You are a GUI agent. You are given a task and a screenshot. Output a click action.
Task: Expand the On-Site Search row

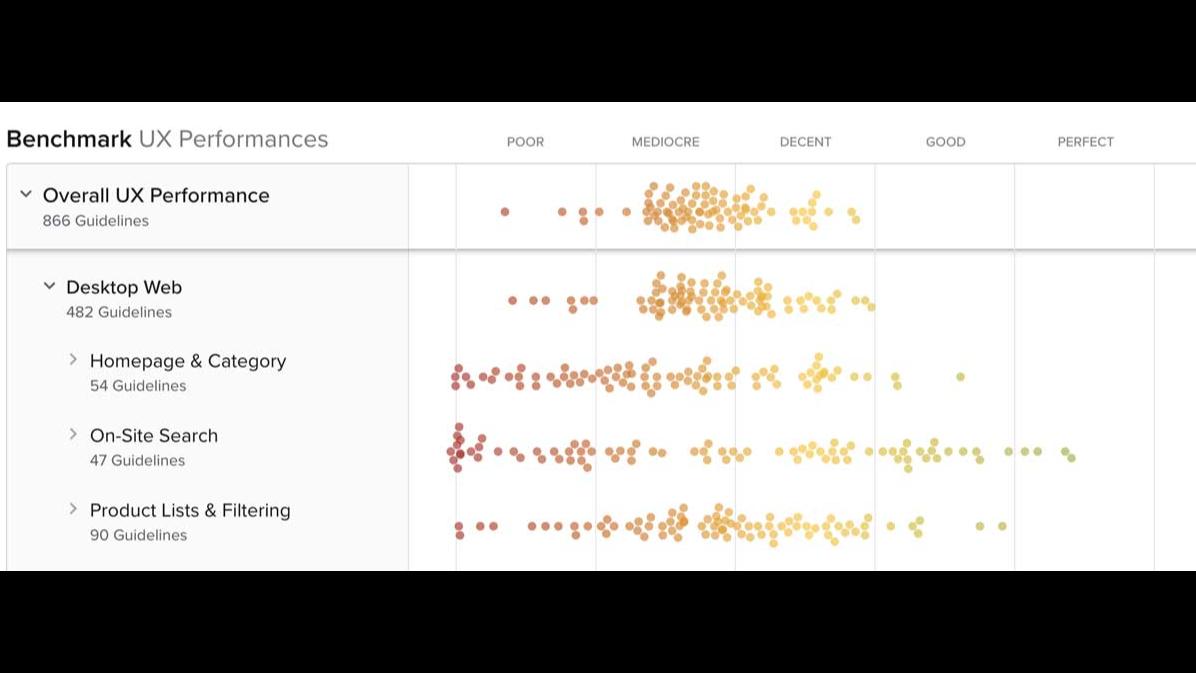click(73, 434)
